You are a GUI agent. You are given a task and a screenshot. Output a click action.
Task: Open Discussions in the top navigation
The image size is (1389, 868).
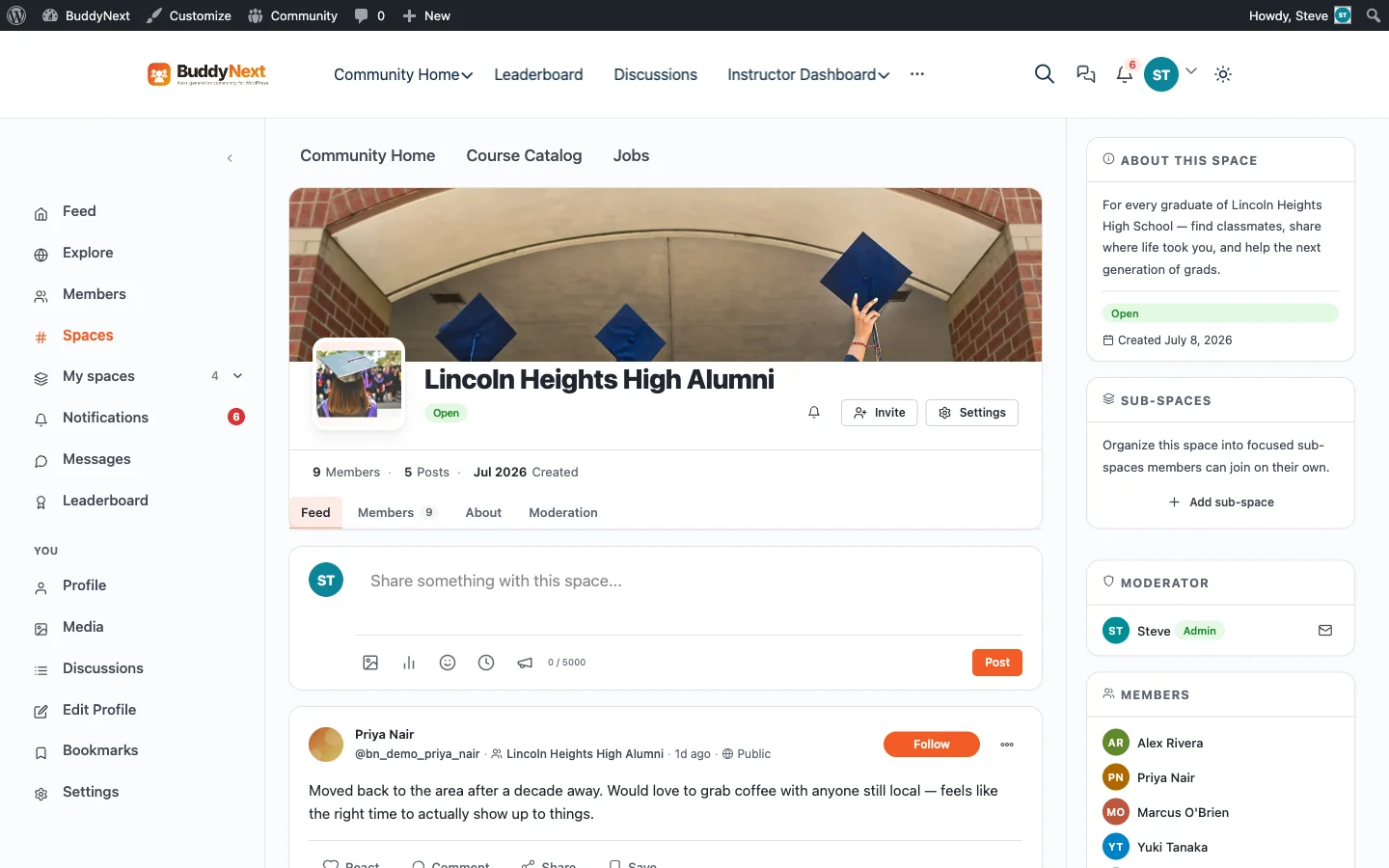pos(655,74)
